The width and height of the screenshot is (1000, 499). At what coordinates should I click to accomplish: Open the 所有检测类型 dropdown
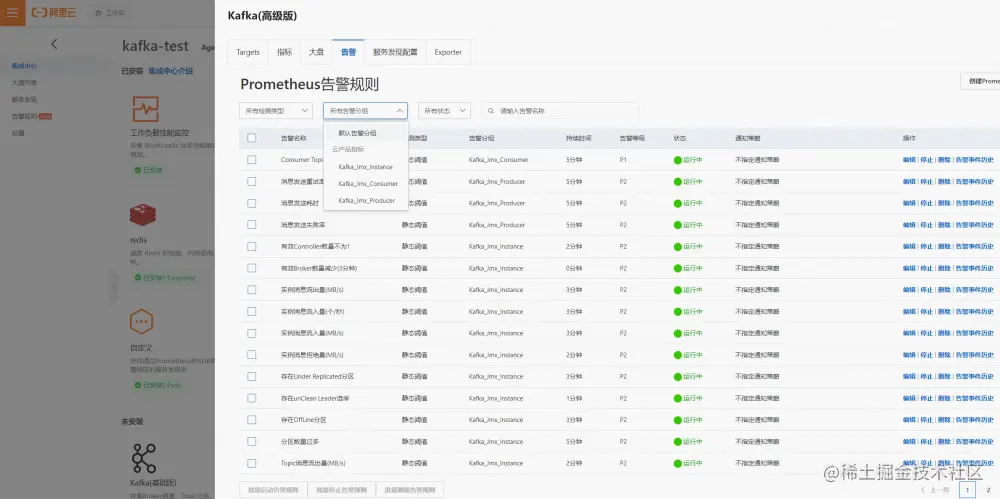(x=276, y=111)
